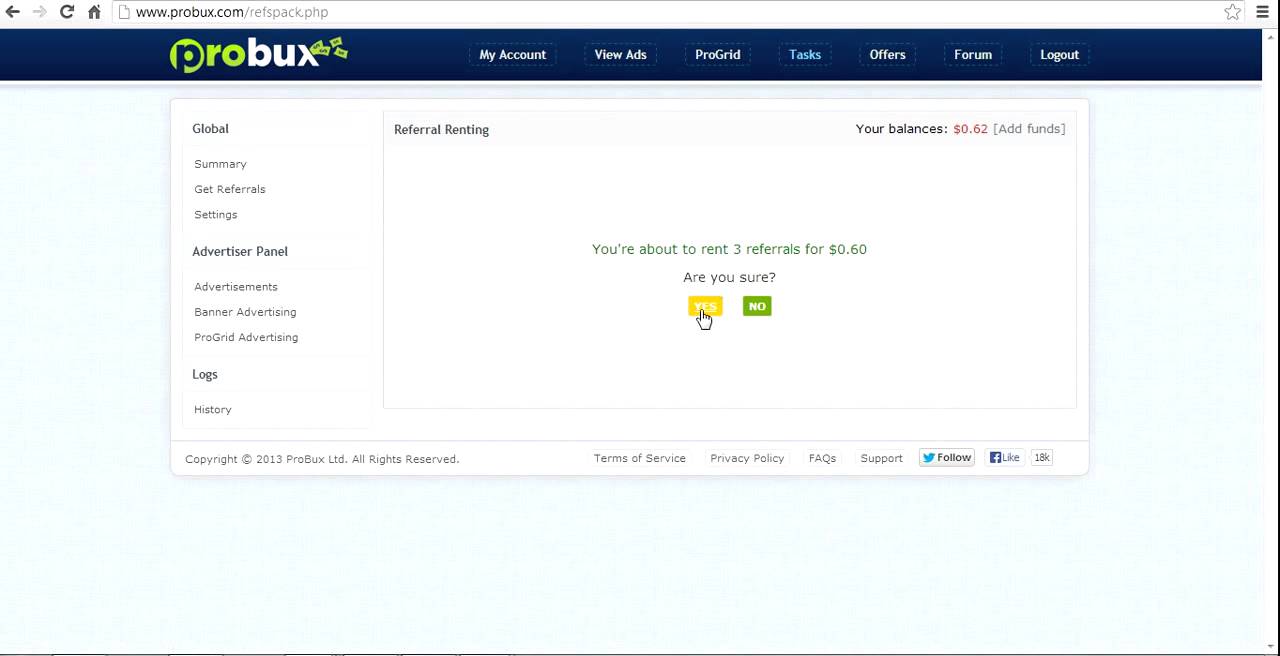Click the Global sidebar heading
1280x656 pixels.
(210, 129)
